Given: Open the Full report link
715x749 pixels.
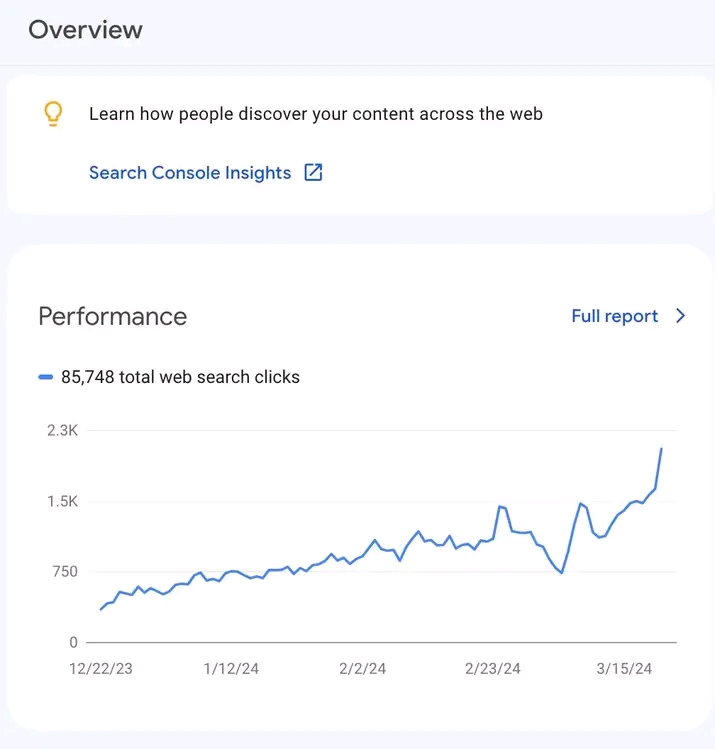Looking at the screenshot, I should pyautogui.click(x=614, y=316).
